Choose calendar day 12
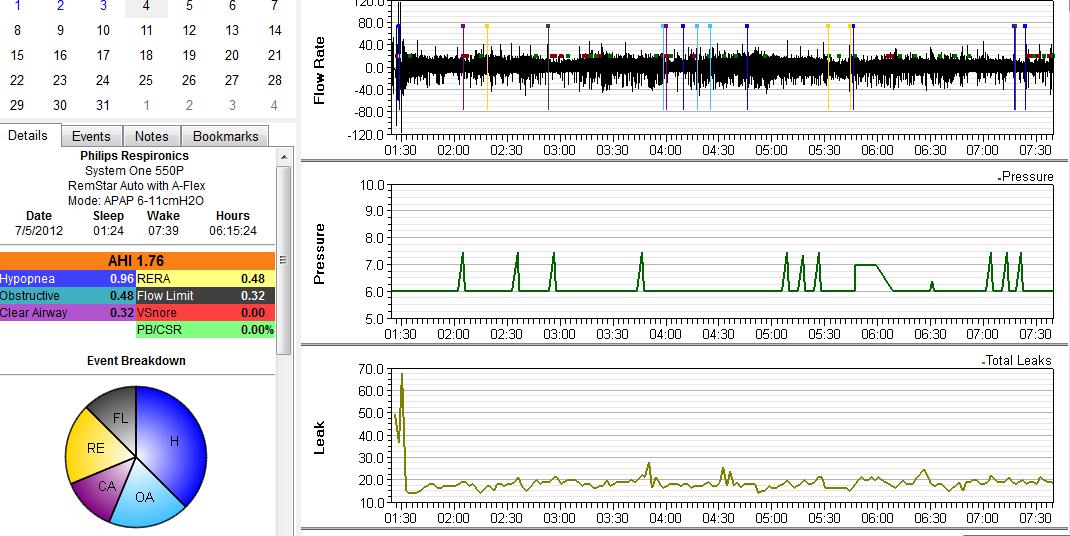The height and width of the screenshot is (536, 1070). click(x=189, y=30)
